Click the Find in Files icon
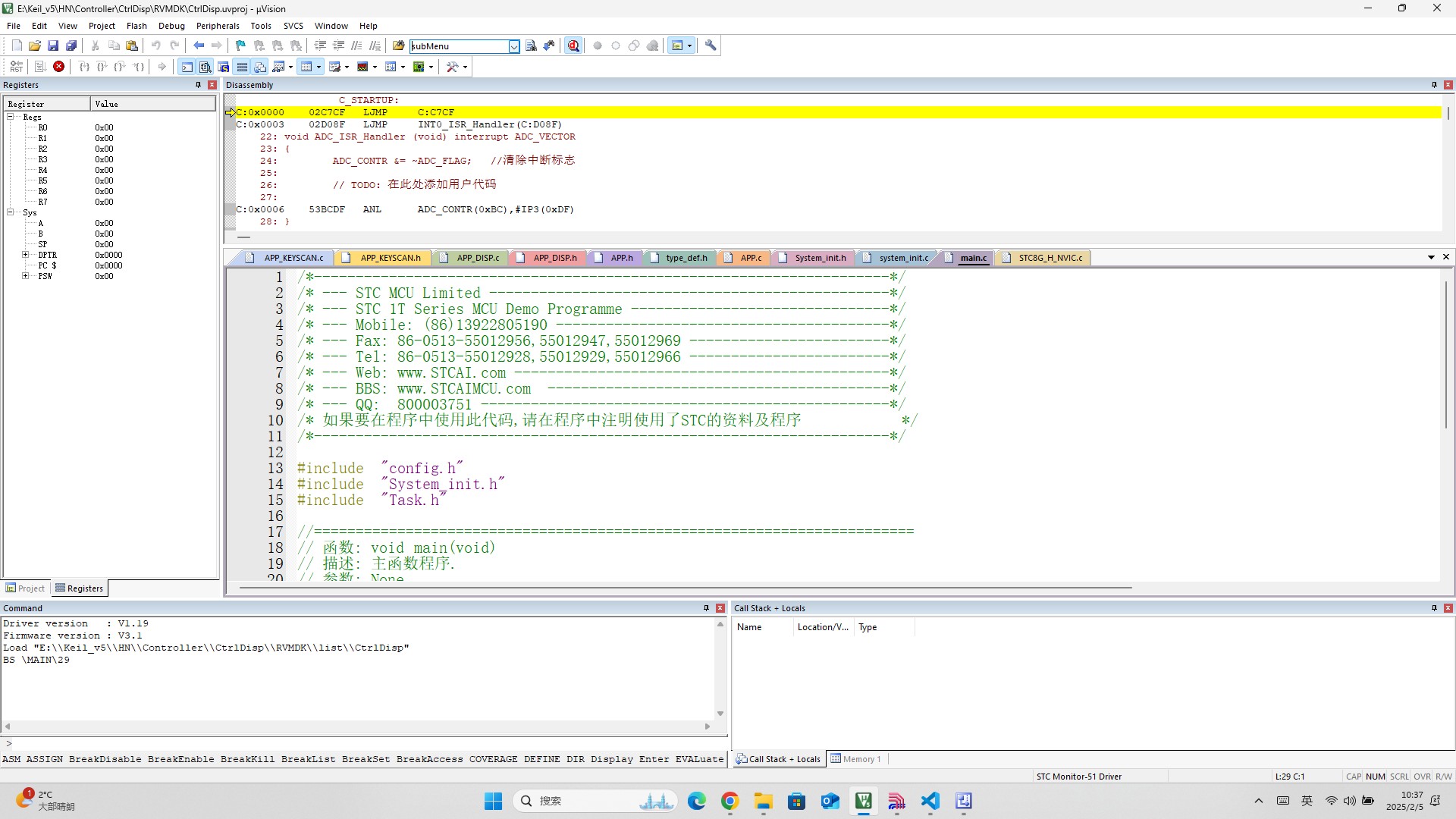Screen dimensions: 1456x819 pos(398,45)
